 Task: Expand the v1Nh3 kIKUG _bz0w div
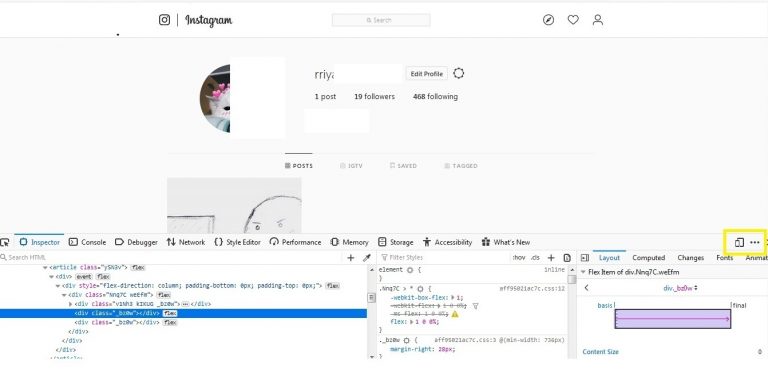click(71, 304)
